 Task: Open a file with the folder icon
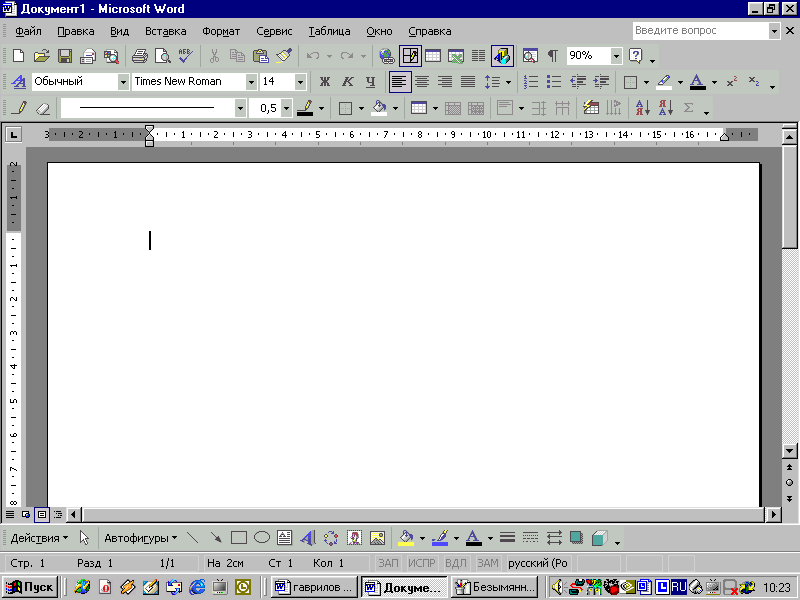pyautogui.click(x=41, y=56)
